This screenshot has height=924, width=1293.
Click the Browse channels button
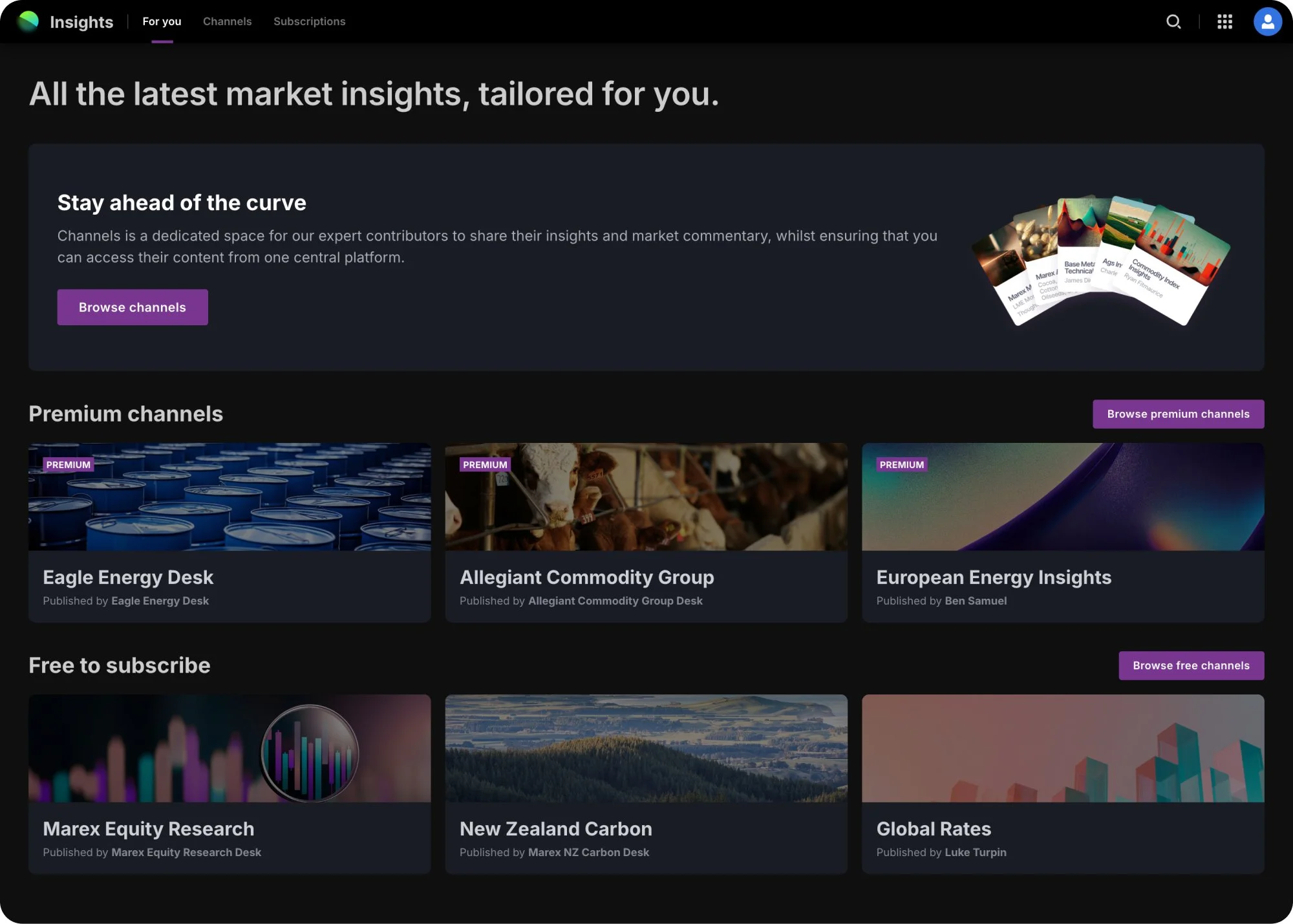tap(133, 307)
